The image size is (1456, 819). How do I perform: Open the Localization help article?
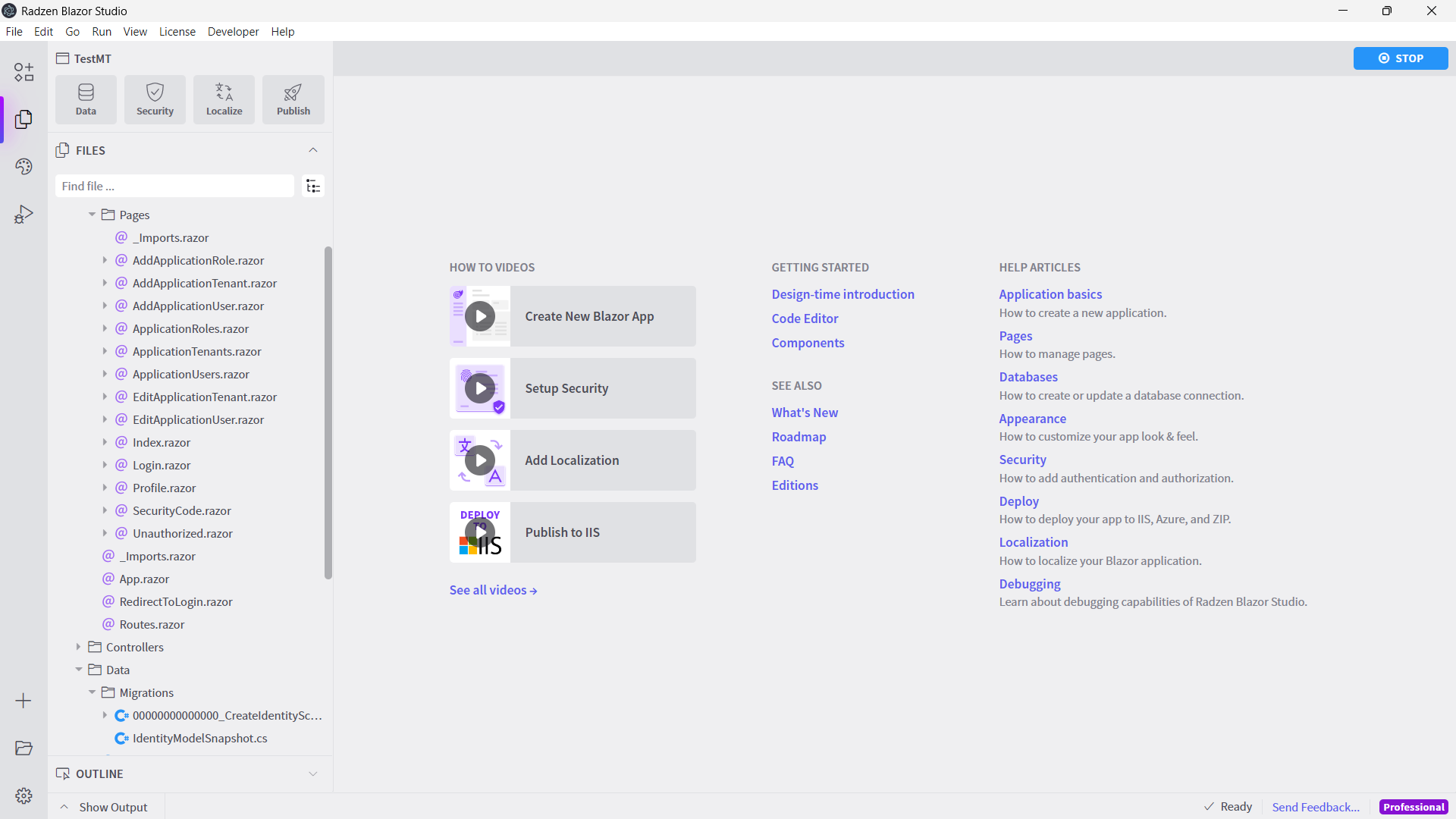tap(1033, 542)
